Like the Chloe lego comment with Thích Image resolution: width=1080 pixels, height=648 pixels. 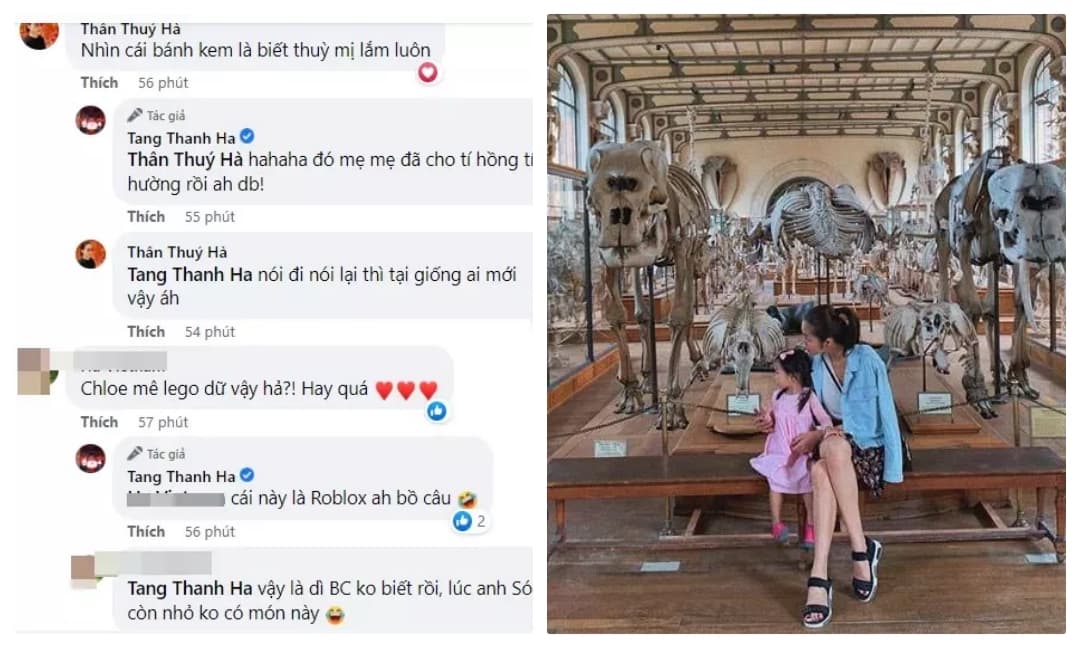tap(99, 422)
